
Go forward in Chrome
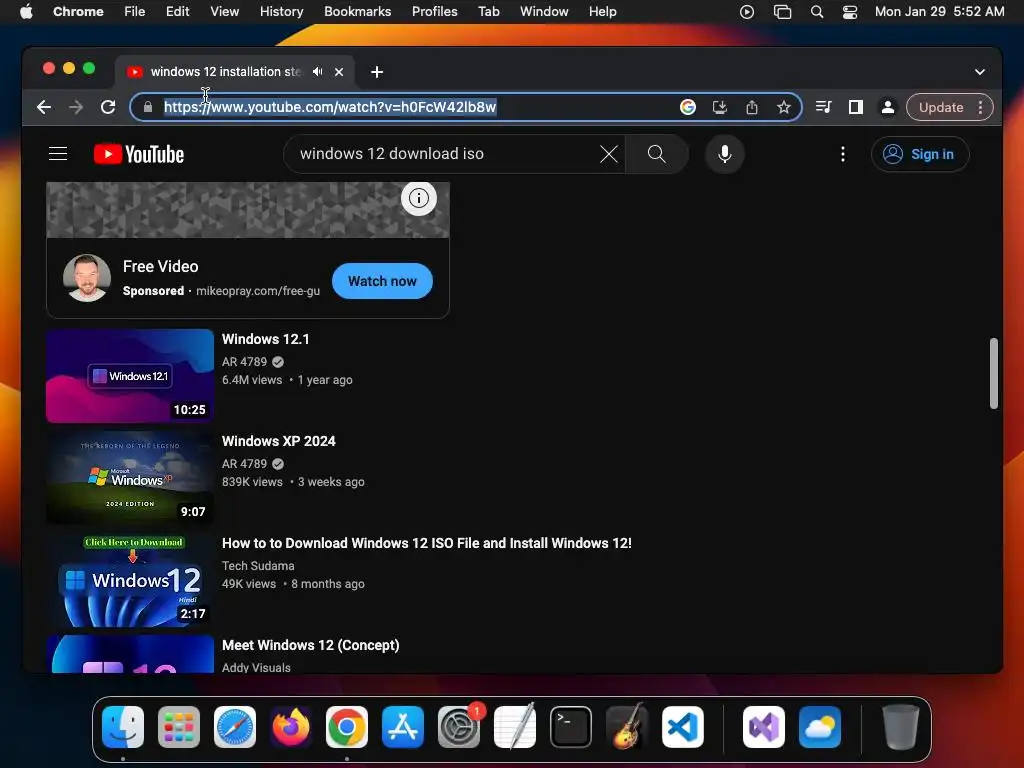(x=76, y=107)
